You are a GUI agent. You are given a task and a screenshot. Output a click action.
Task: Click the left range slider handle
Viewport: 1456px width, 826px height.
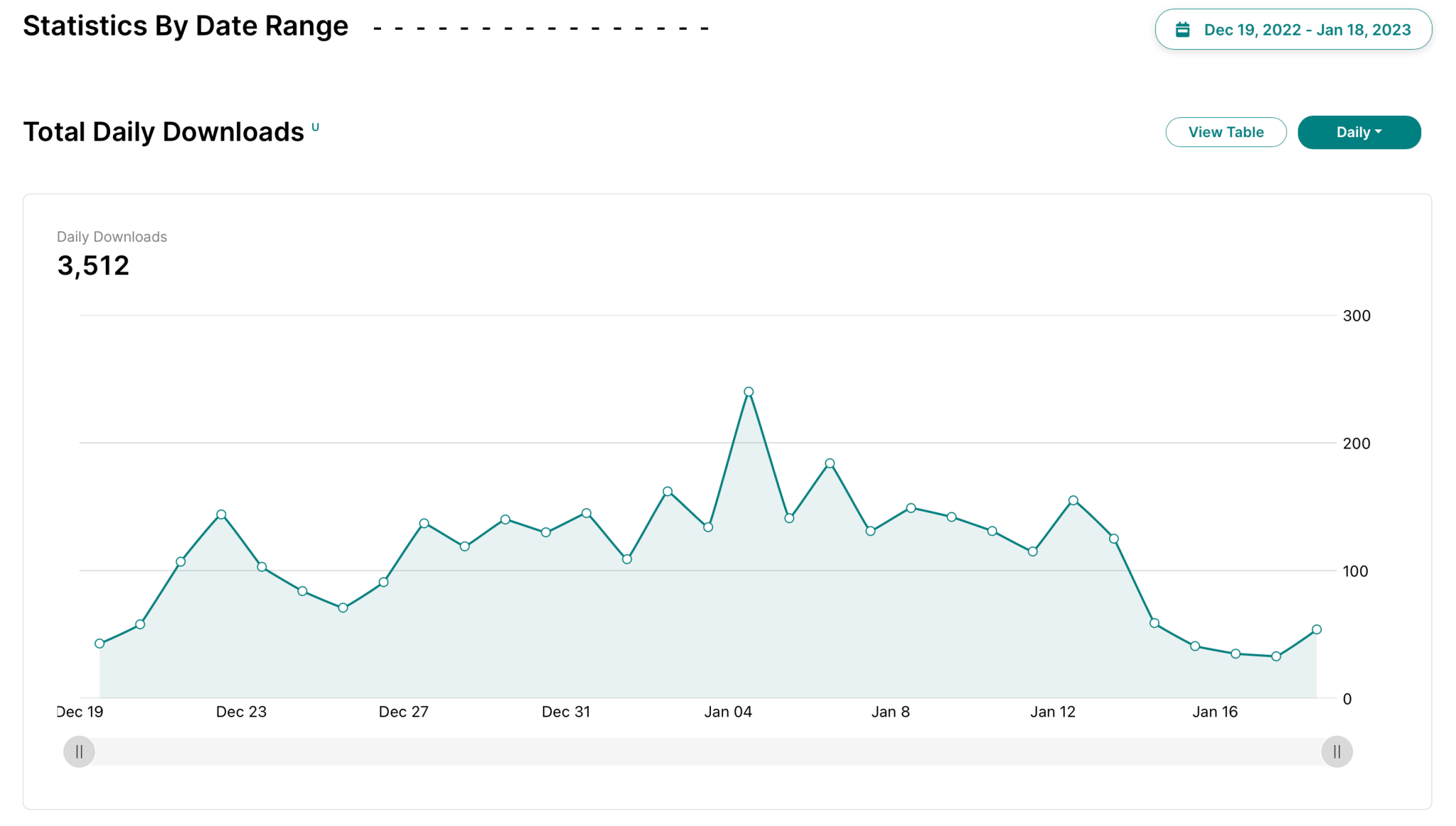pos(79,751)
